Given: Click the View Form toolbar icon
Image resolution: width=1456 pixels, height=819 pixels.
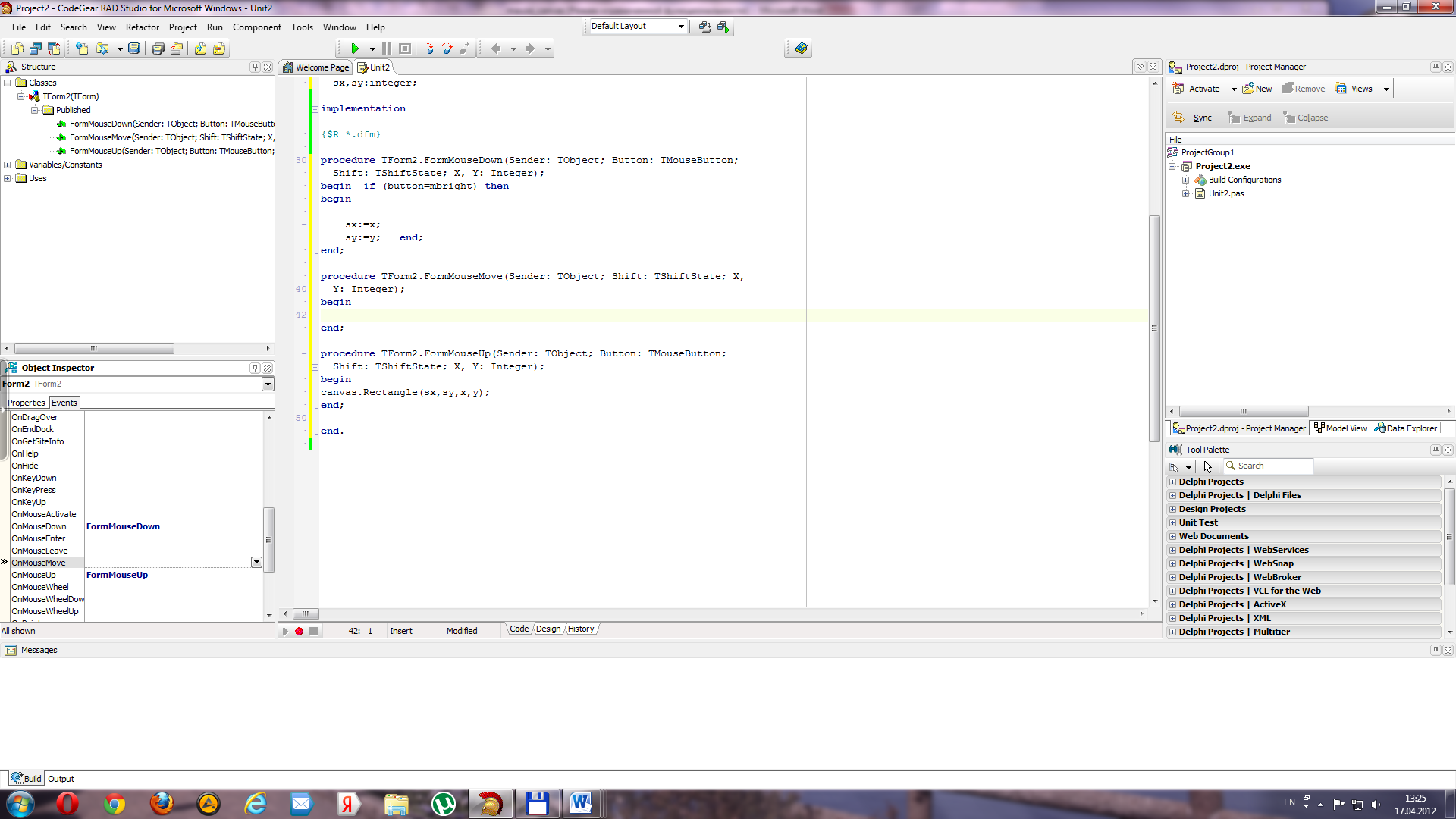Looking at the screenshot, I should pyautogui.click(x=36, y=49).
